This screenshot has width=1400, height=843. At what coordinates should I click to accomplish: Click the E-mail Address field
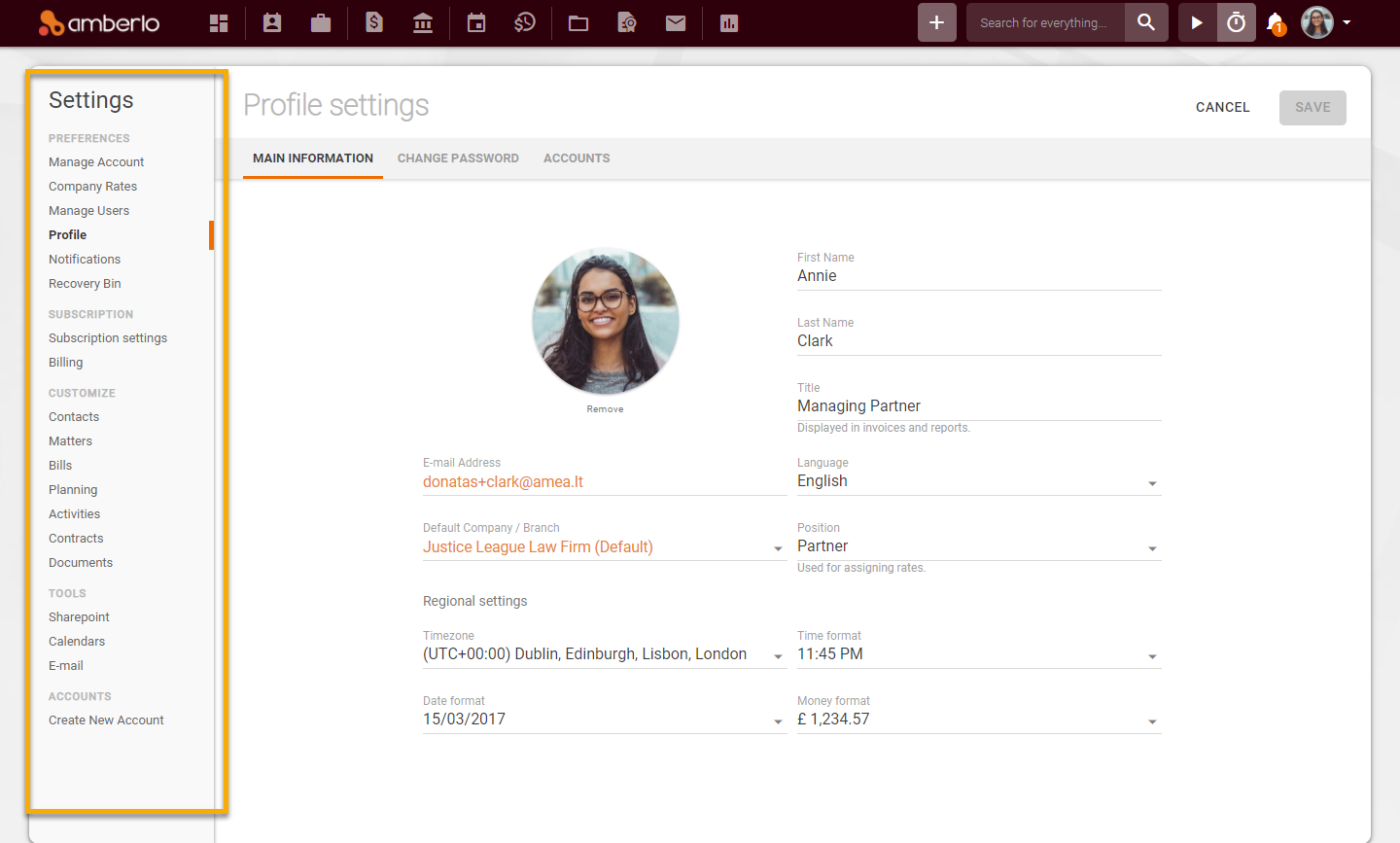(605, 482)
